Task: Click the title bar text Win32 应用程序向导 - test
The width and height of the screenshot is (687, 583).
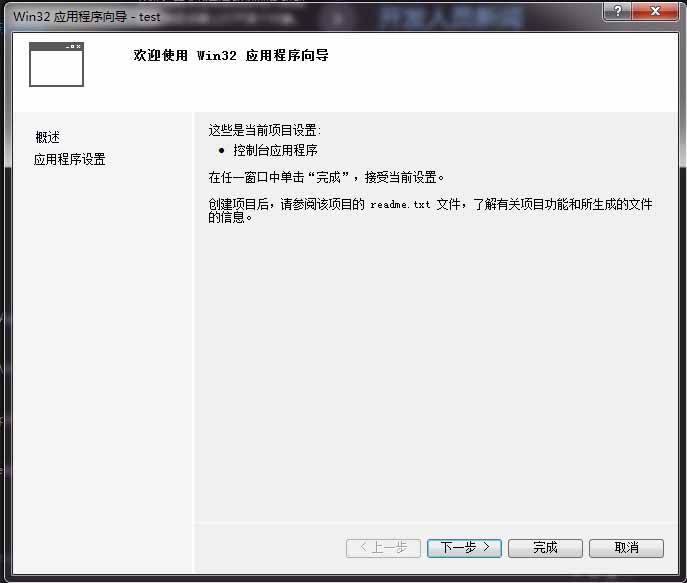Action: pos(87,17)
